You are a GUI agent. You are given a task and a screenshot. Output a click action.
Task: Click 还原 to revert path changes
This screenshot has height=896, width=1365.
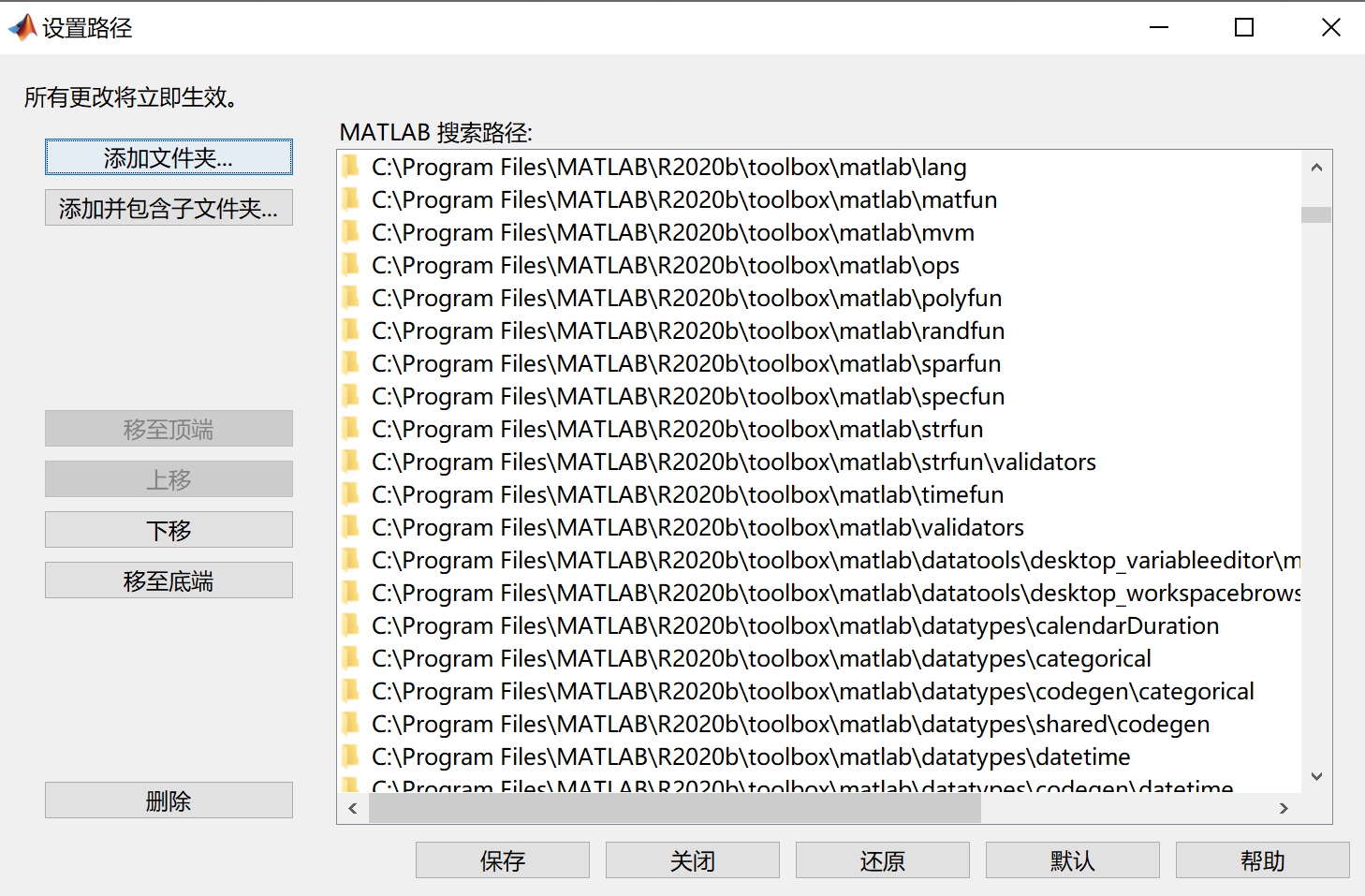882,859
